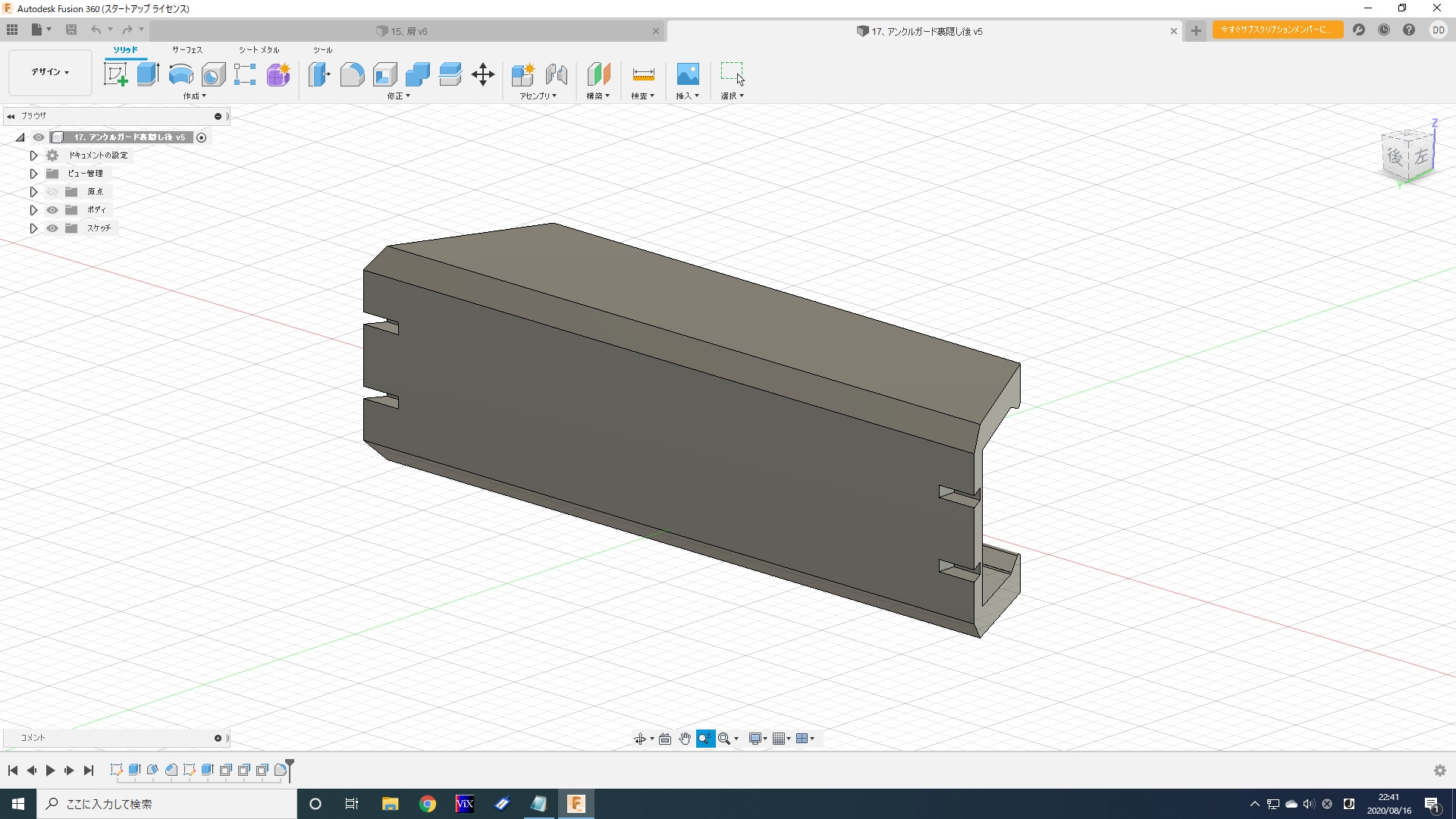Open the デザイン workspace dropdown

coord(50,72)
